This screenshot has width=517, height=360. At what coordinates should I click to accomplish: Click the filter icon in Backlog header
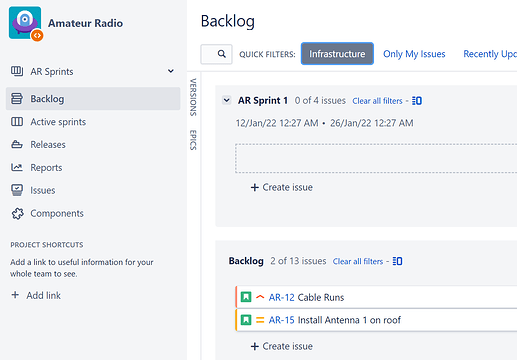click(x=397, y=261)
